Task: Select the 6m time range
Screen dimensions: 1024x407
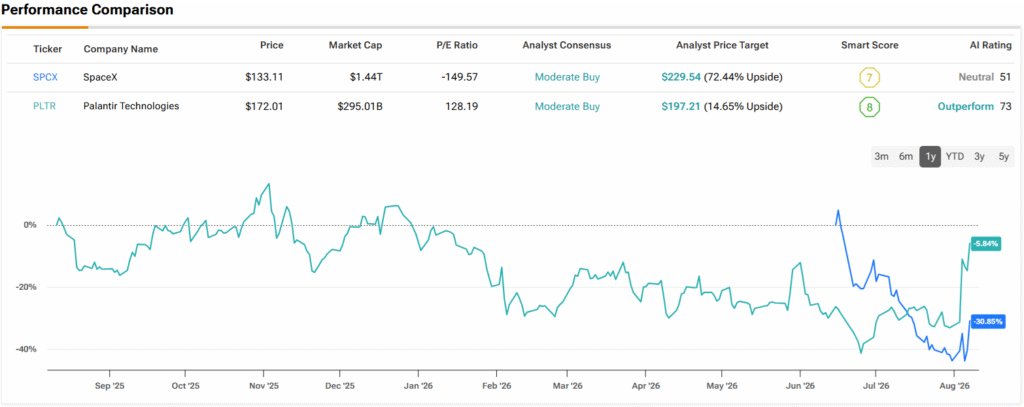Action: click(x=906, y=157)
